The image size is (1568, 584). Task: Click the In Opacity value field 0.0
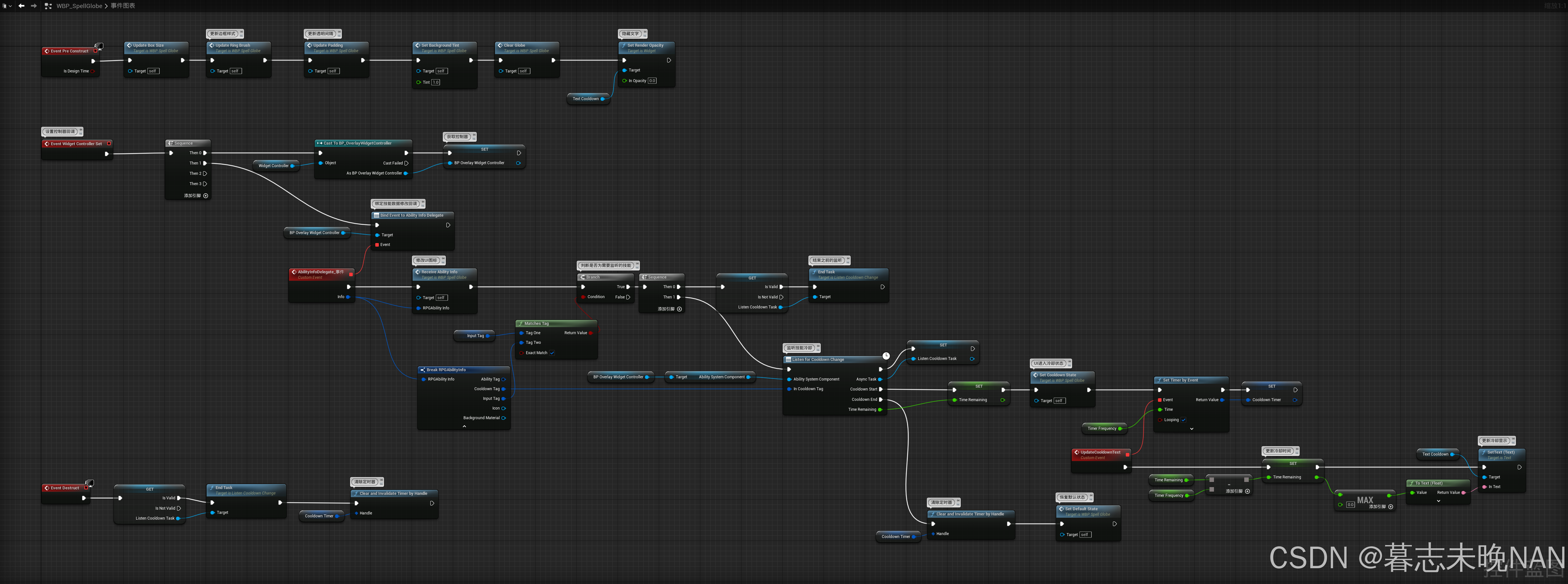652,80
